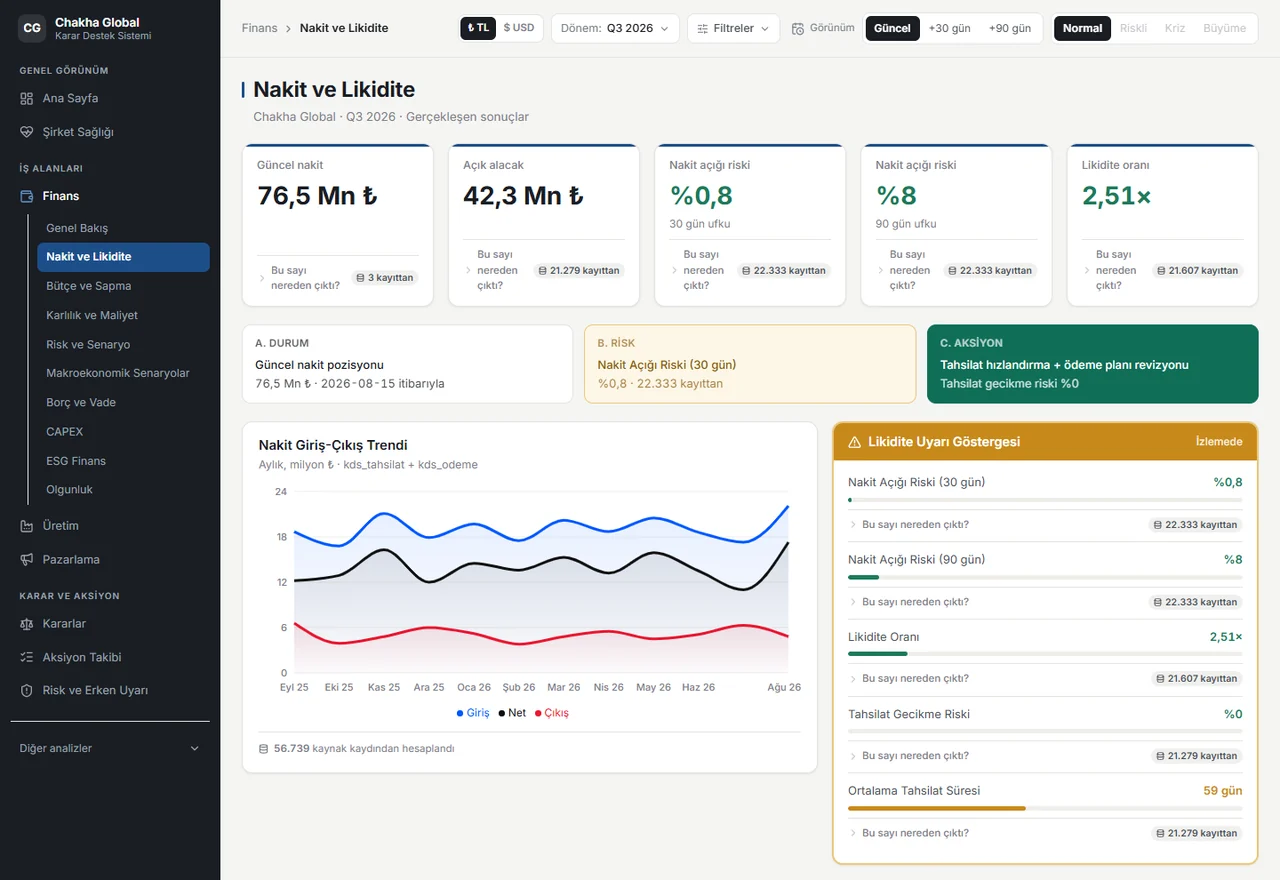This screenshot has width=1280, height=880.
Task: Toggle the Çıkış series in chart legend
Action: click(x=552, y=713)
